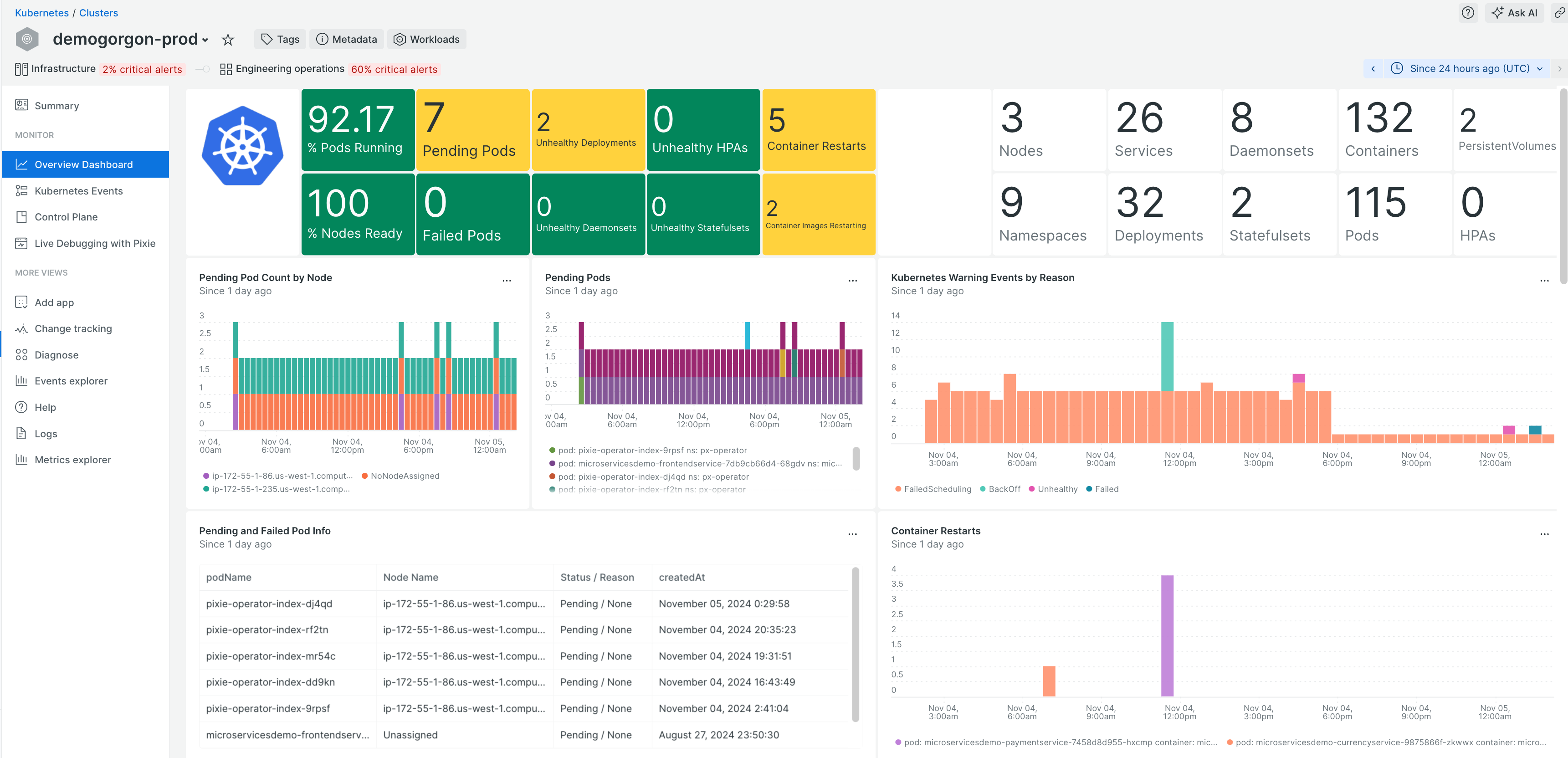Click the Help sidebar icon
This screenshot has width=1568, height=758.
[x=21, y=407]
